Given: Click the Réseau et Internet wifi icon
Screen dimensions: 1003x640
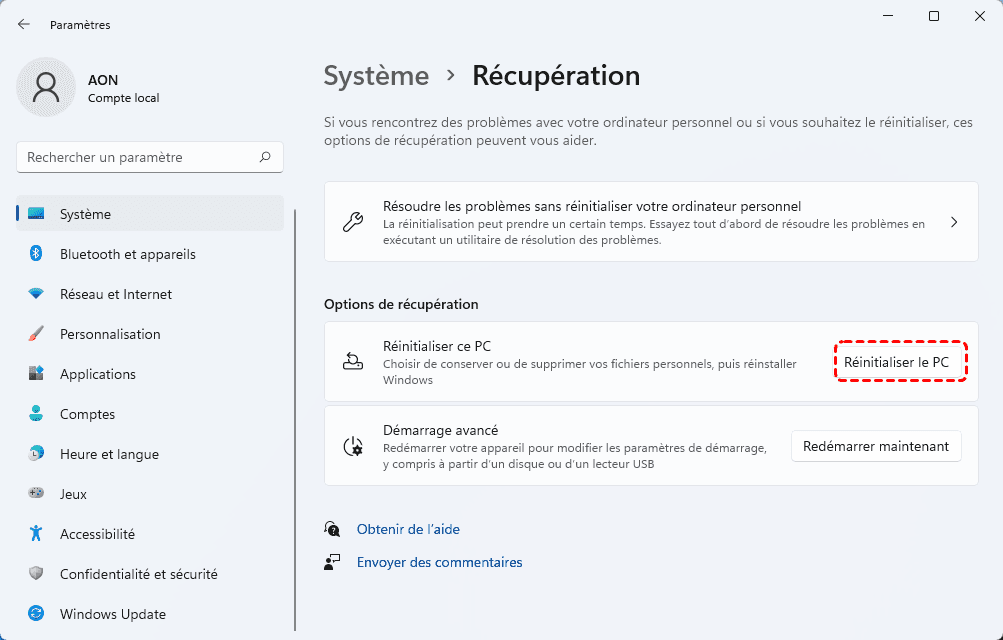Looking at the screenshot, I should pos(37,294).
